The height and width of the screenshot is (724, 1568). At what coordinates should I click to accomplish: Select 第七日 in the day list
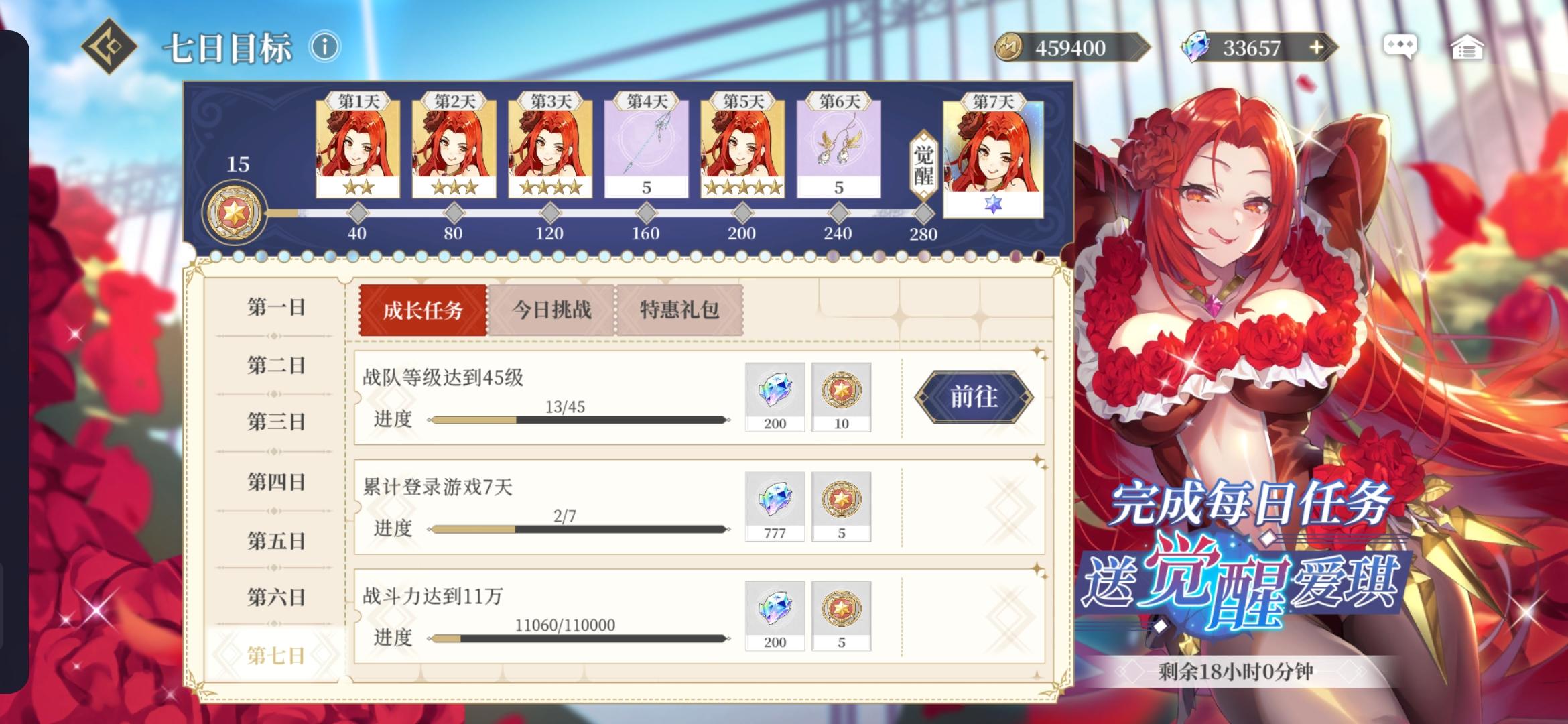[276, 655]
